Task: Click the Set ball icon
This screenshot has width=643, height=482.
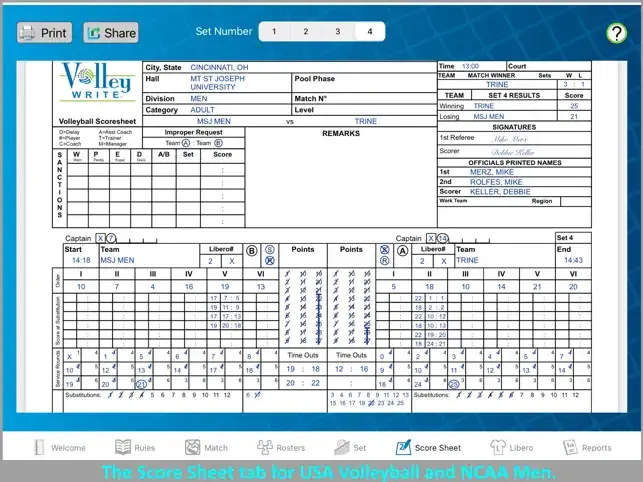Action: coord(342,447)
